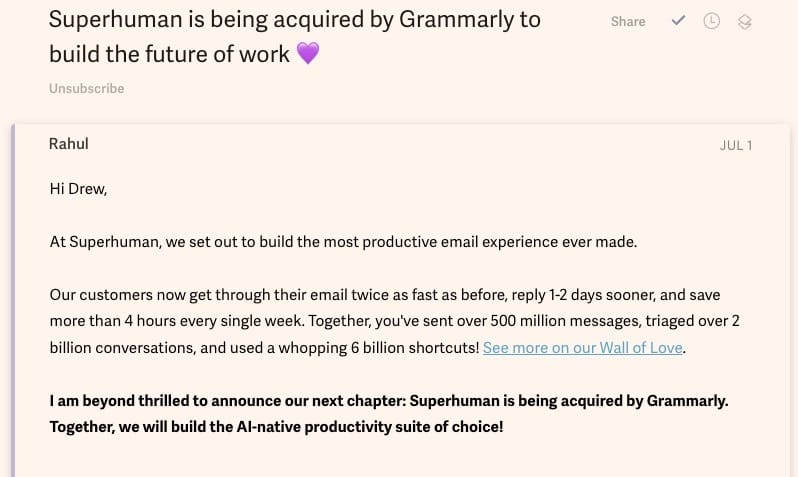798x477 pixels.
Task: Unsubscribe from this sender
Action: pos(86,88)
